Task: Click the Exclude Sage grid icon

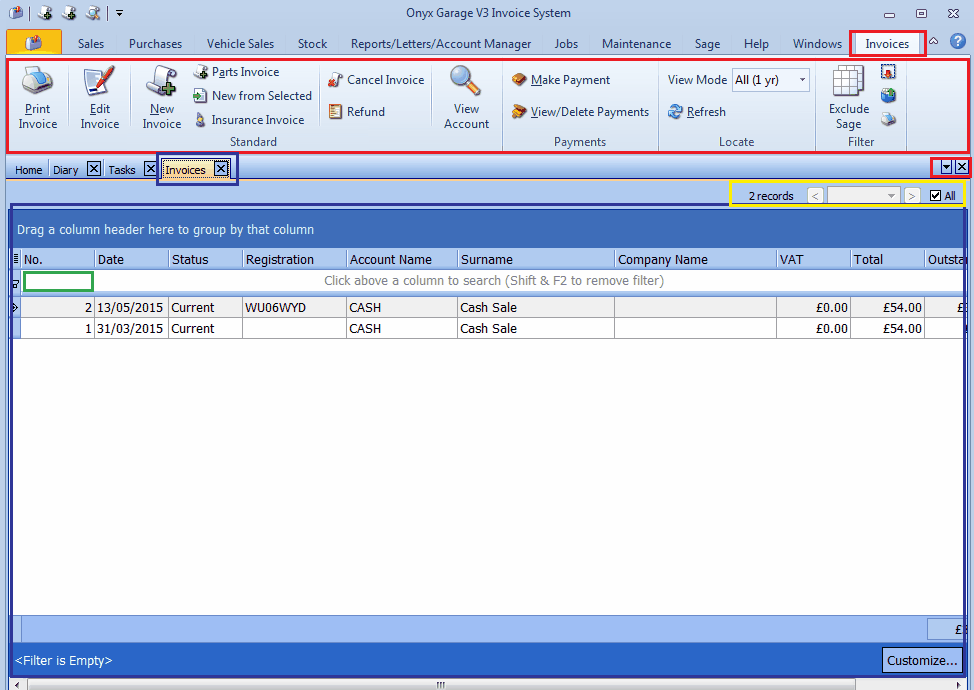Action: point(849,81)
